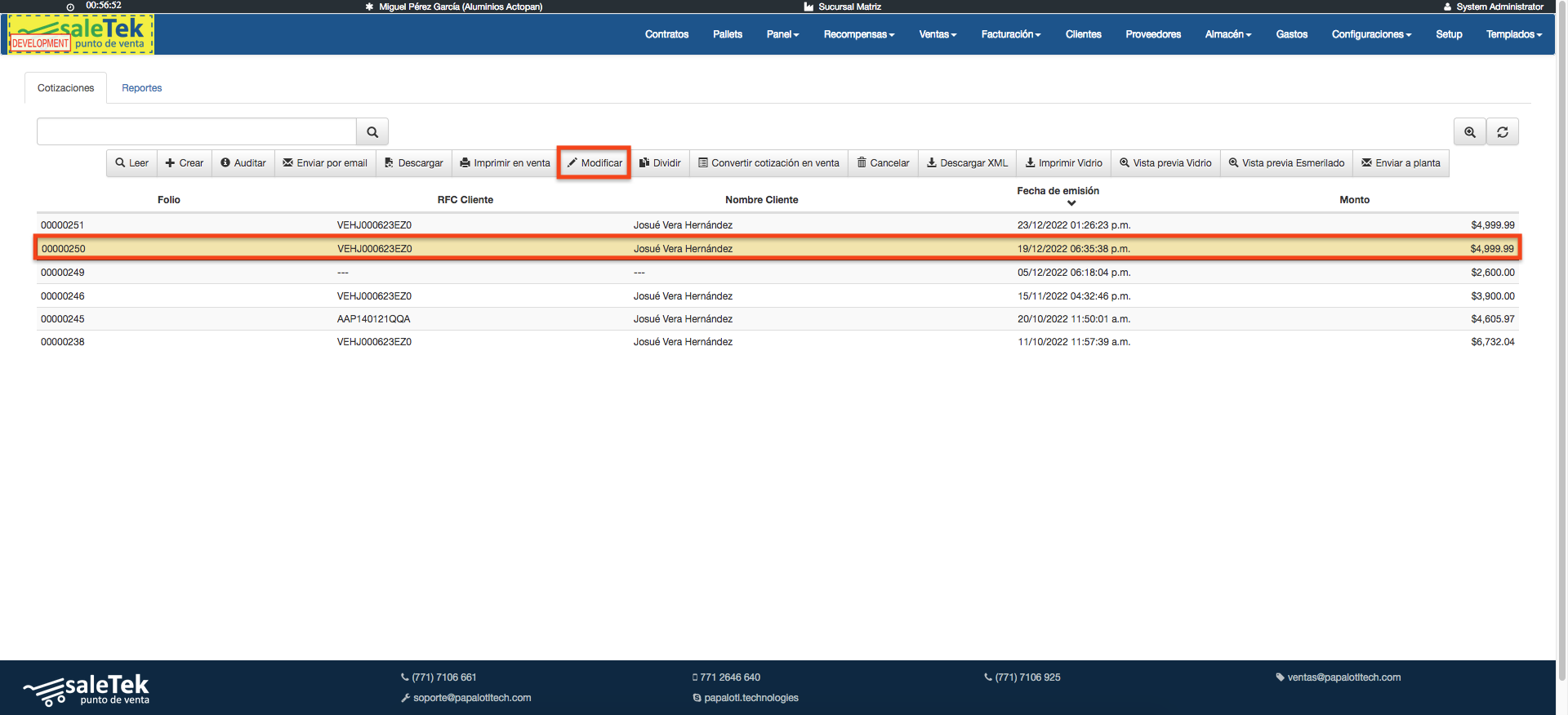Click Cancelar trash button
This screenshot has height=715, width=1568.
883,163
